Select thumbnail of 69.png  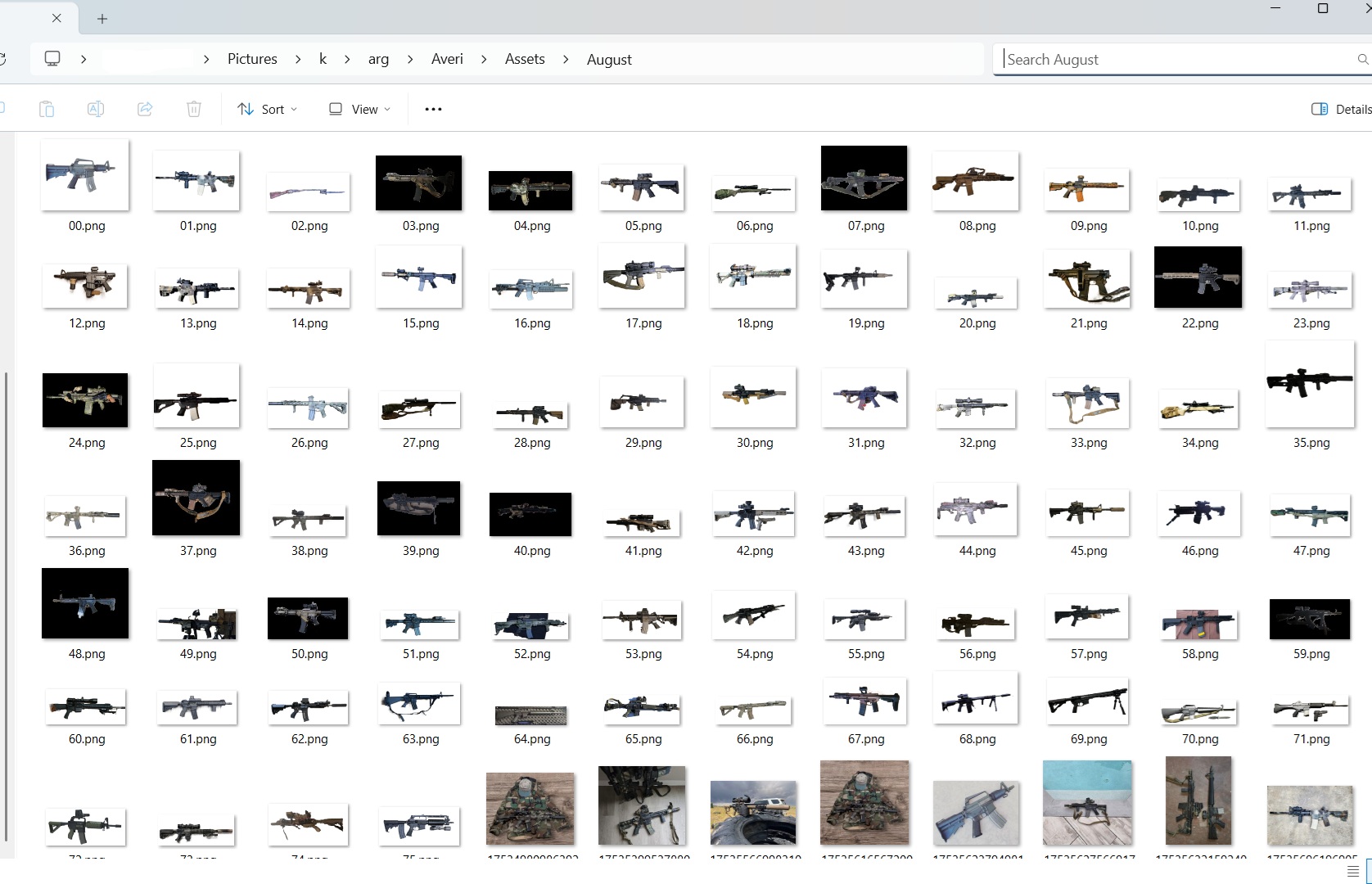point(1087,701)
